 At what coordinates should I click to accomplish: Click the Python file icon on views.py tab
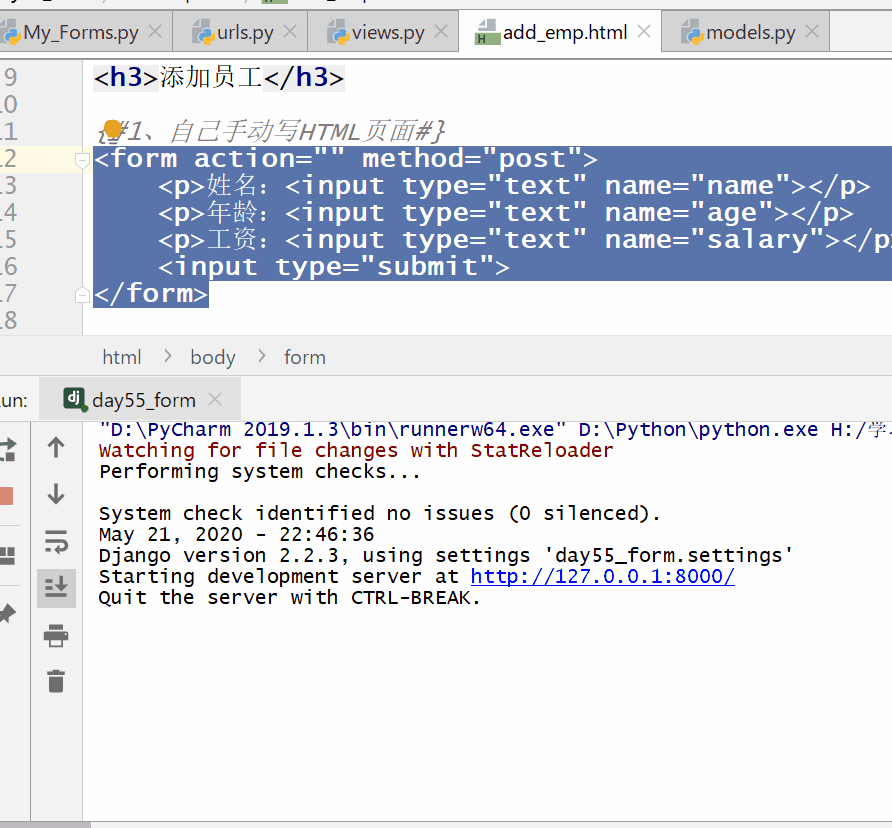[x=338, y=32]
